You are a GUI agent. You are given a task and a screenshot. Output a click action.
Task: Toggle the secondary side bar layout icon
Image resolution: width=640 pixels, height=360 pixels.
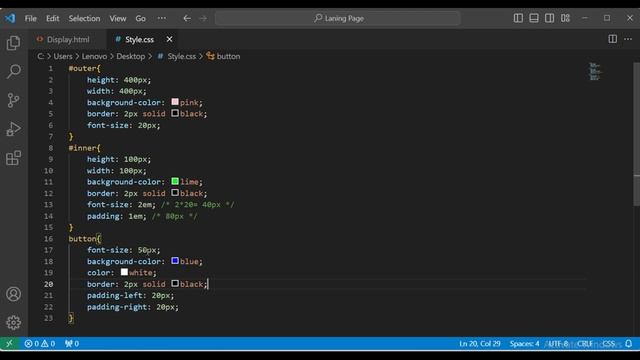(549, 18)
